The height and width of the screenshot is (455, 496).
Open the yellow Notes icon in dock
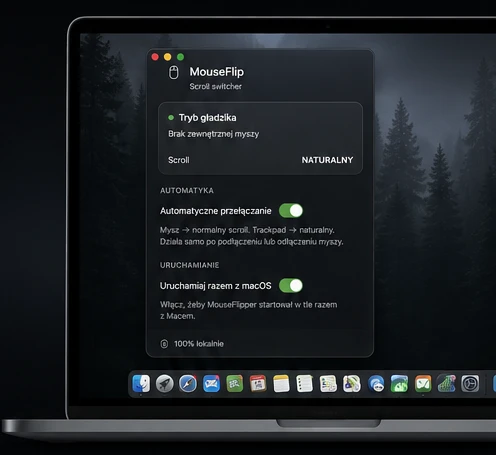point(281,383)
